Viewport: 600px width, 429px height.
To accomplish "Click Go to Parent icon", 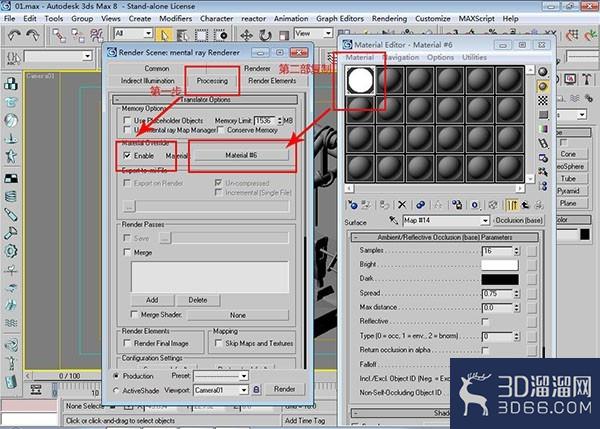I will click(525, 206).
